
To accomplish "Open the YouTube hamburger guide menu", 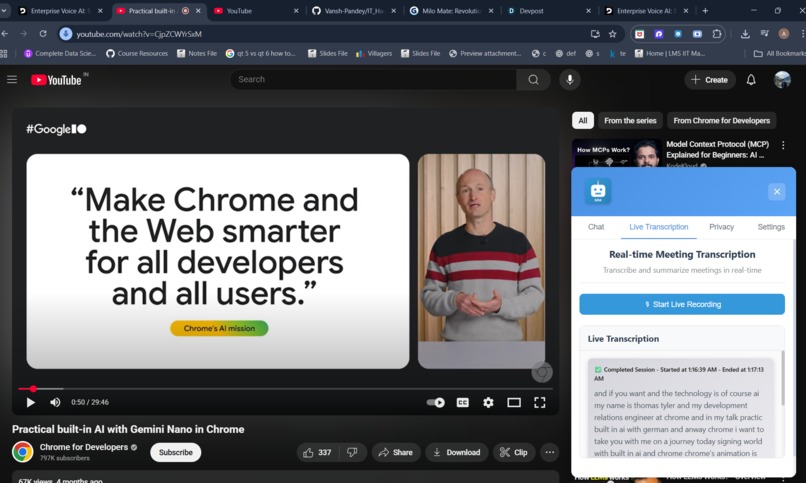I will click(12, 79).
